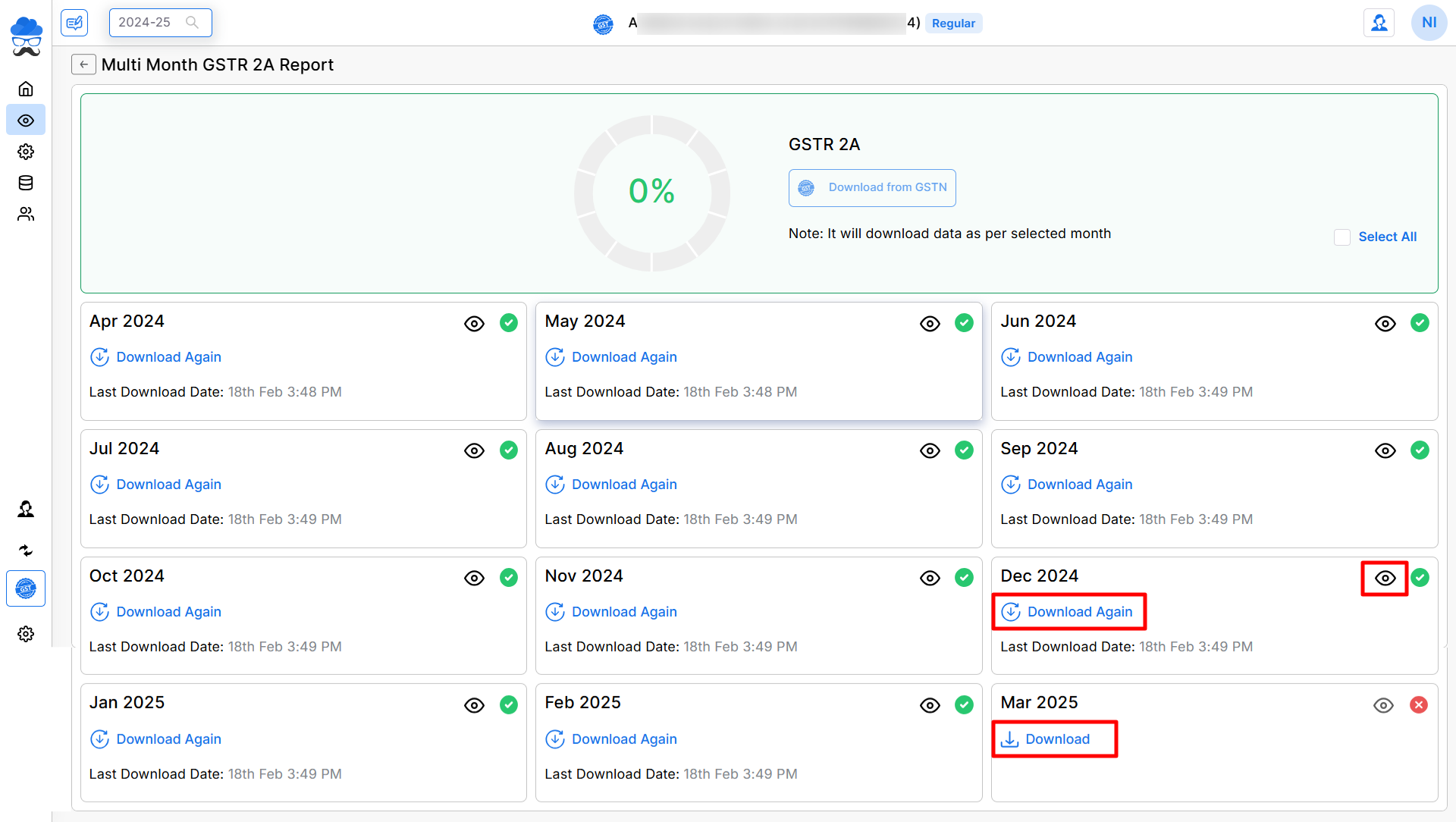Click the edit note icon at top left
The height and width of the screenshot is (822, 1456).
[x=74, y=23]
